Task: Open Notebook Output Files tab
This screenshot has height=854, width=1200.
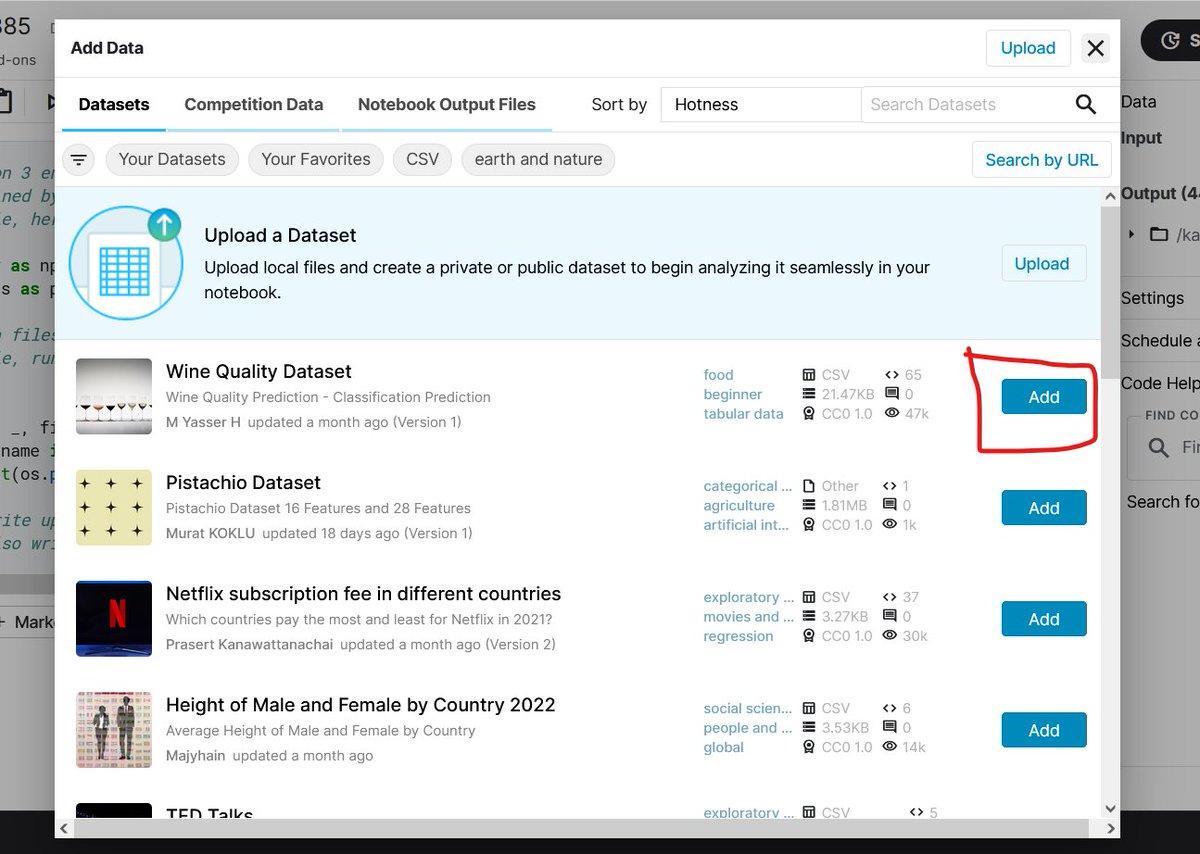Action: click(x=447, y=104)
